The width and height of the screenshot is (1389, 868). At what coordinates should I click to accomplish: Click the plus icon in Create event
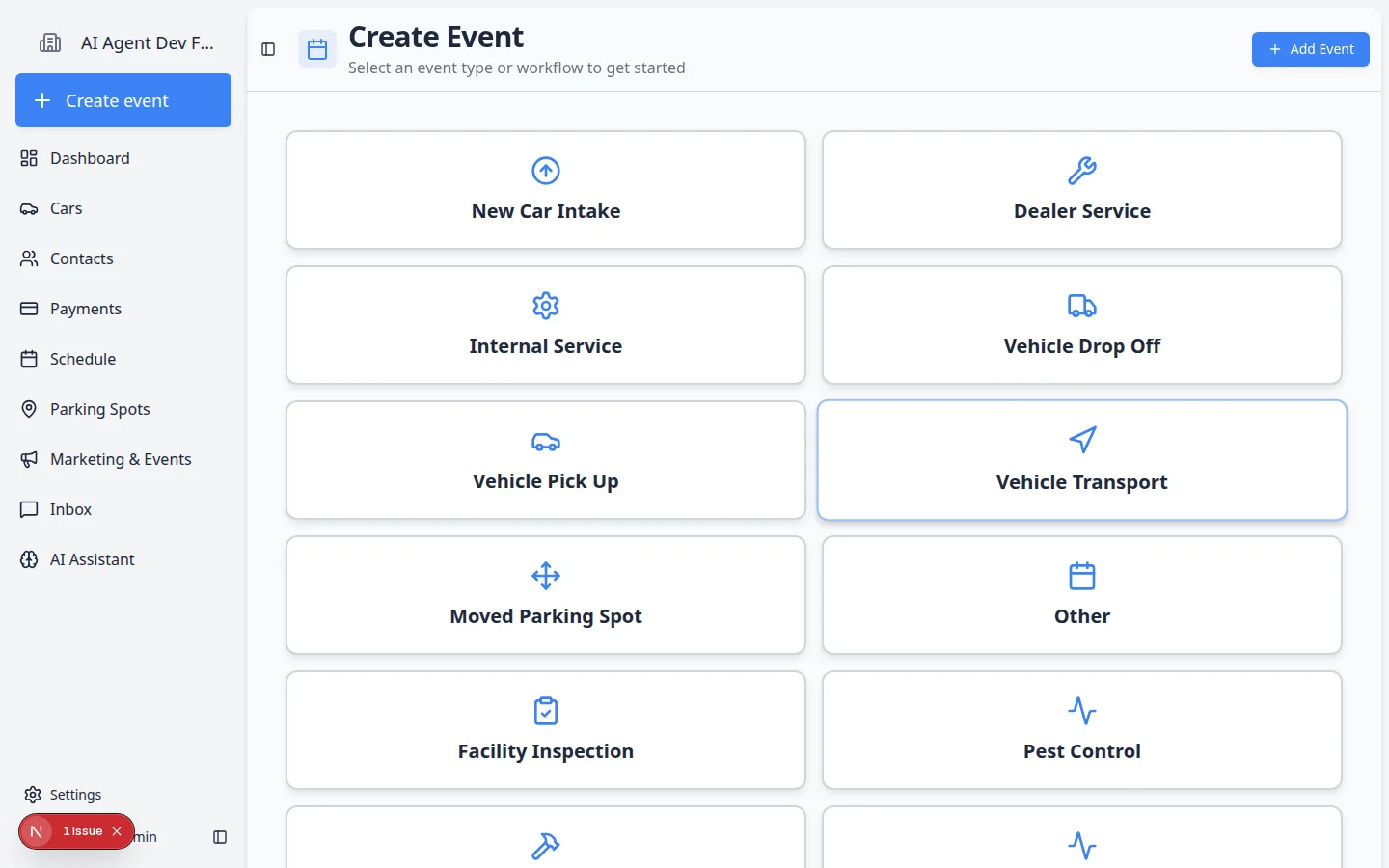(42, 100)
